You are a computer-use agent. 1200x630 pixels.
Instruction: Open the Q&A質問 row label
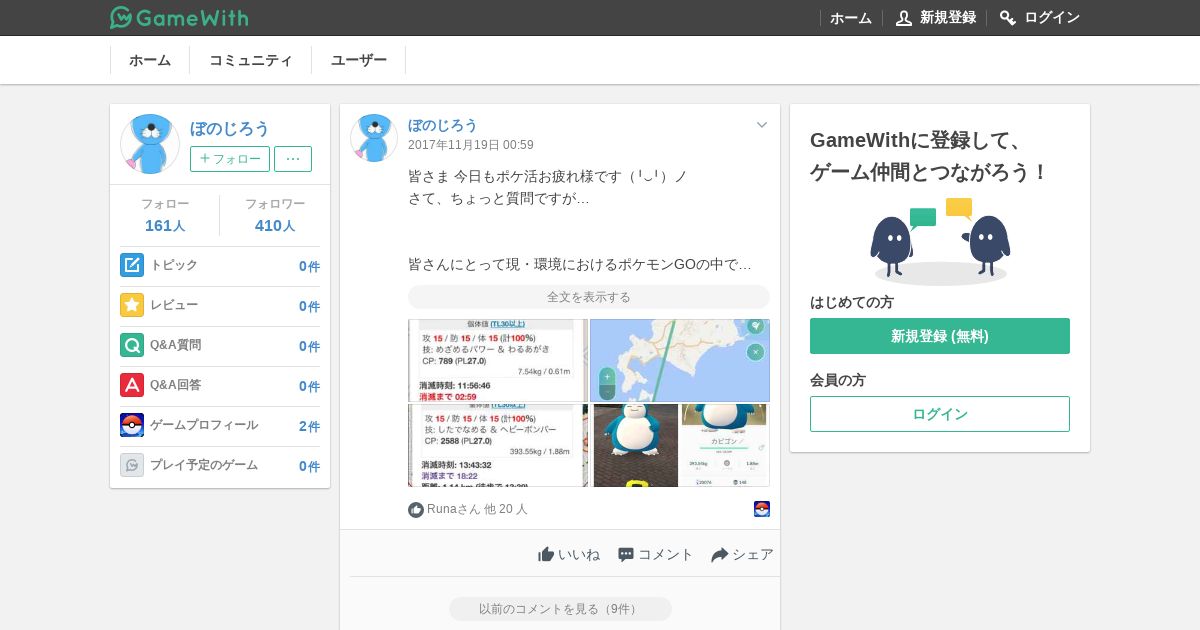[x=176, y=345]
